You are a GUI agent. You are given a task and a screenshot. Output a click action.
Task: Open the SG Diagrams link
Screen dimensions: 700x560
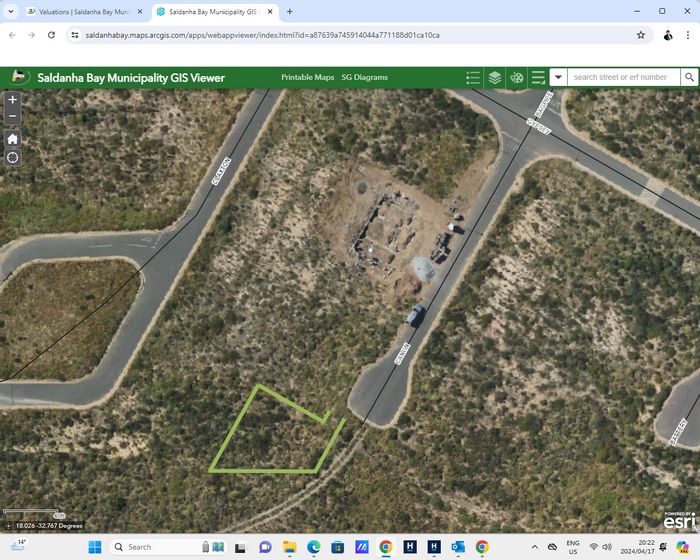364,77
